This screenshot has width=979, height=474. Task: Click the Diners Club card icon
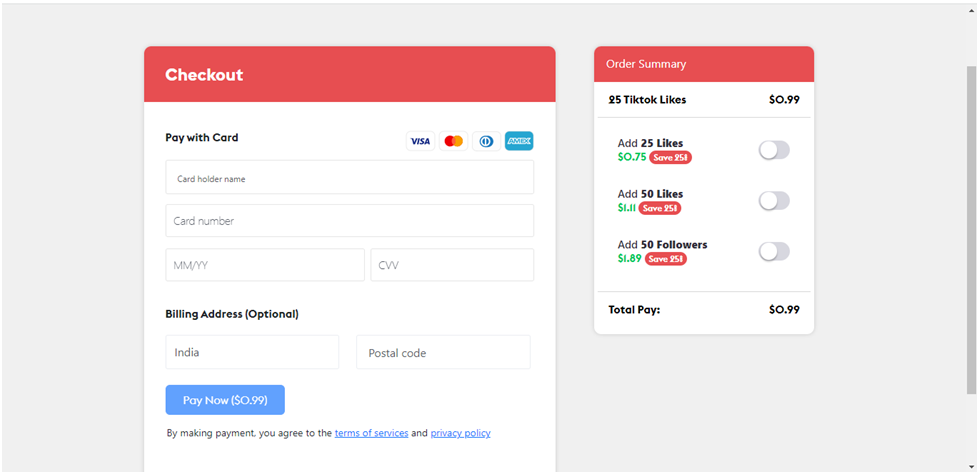(x=486, y=141)
